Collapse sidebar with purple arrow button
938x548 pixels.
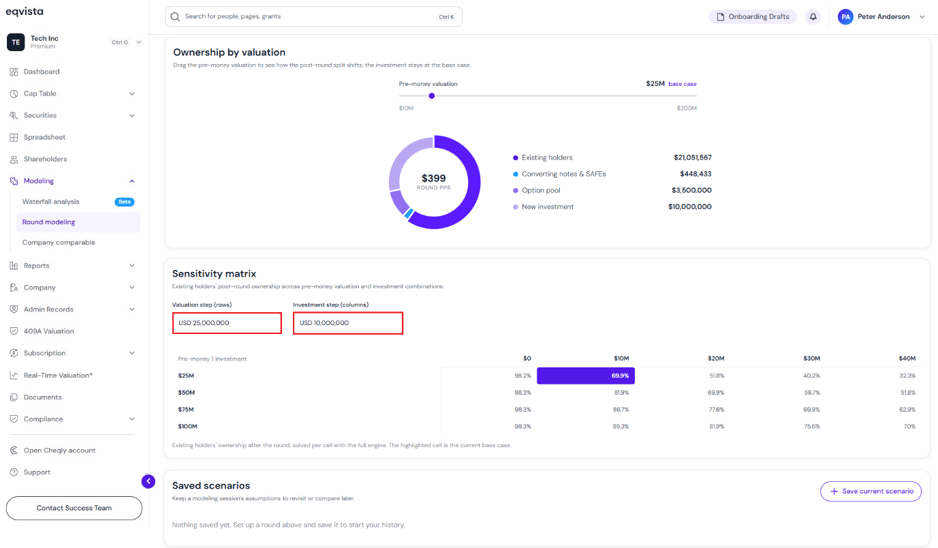pos(148,482)
